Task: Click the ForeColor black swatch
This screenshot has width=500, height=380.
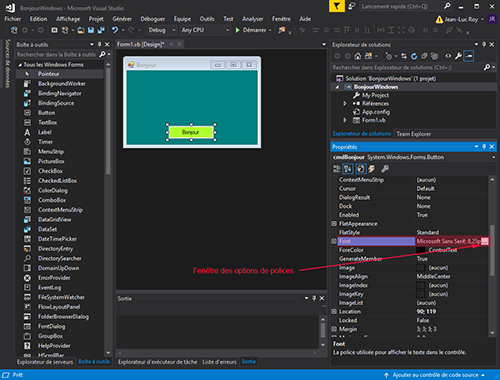Action: click(421, 250)
